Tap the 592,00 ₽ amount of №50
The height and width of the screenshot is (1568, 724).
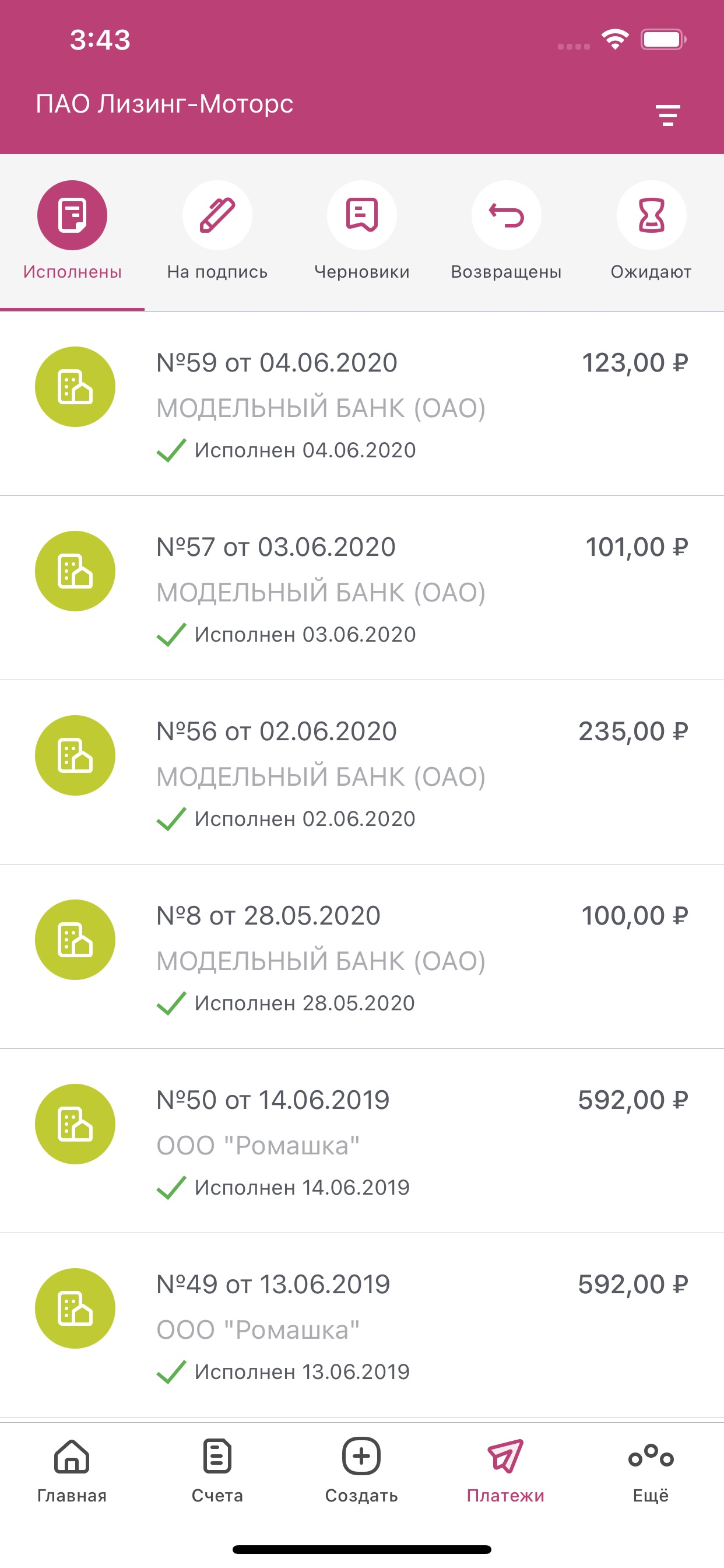(x=632, y=1101)
